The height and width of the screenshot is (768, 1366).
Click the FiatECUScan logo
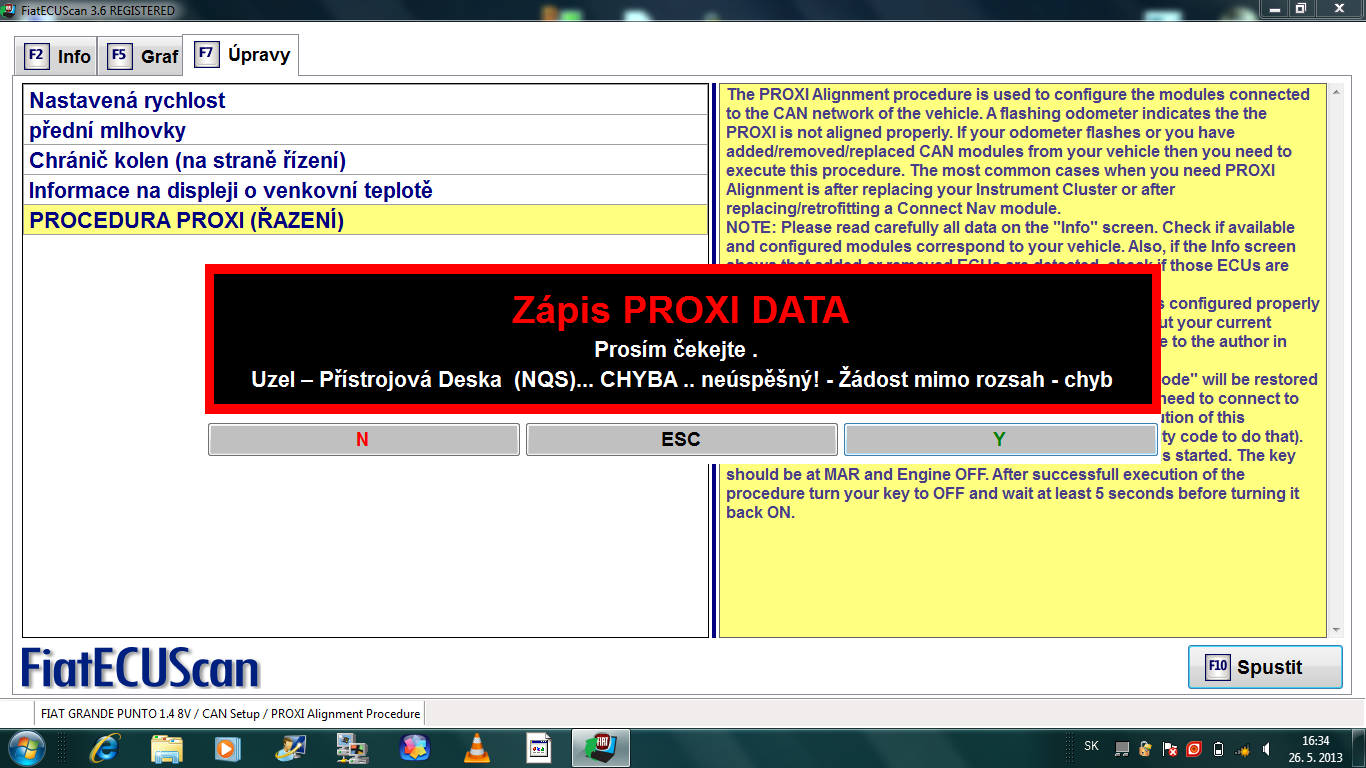140,668
